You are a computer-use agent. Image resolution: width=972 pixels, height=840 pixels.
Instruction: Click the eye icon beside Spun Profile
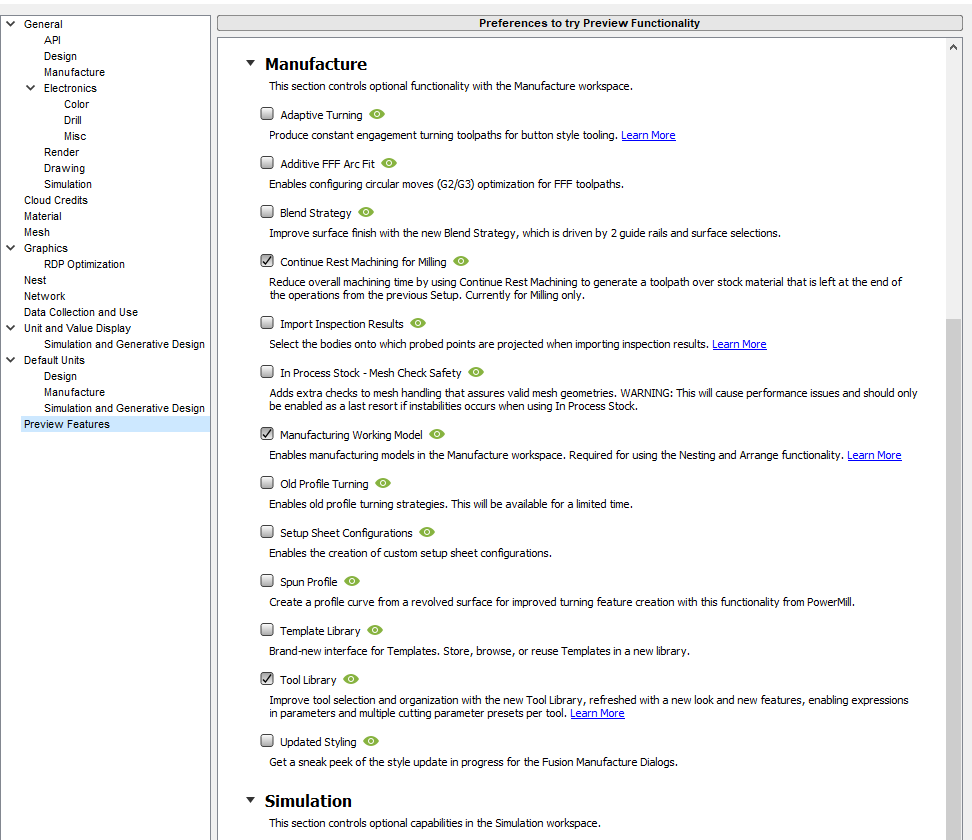pos(352,581)
